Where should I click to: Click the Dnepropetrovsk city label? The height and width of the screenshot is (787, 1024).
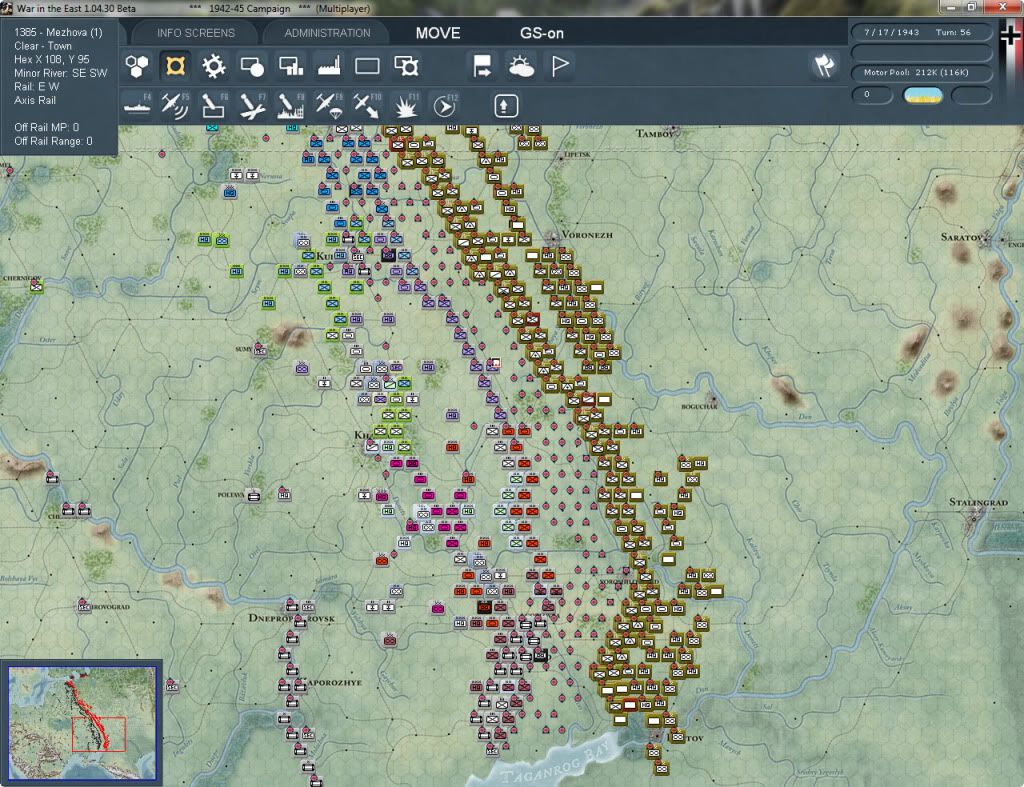[x=291, y=618]
